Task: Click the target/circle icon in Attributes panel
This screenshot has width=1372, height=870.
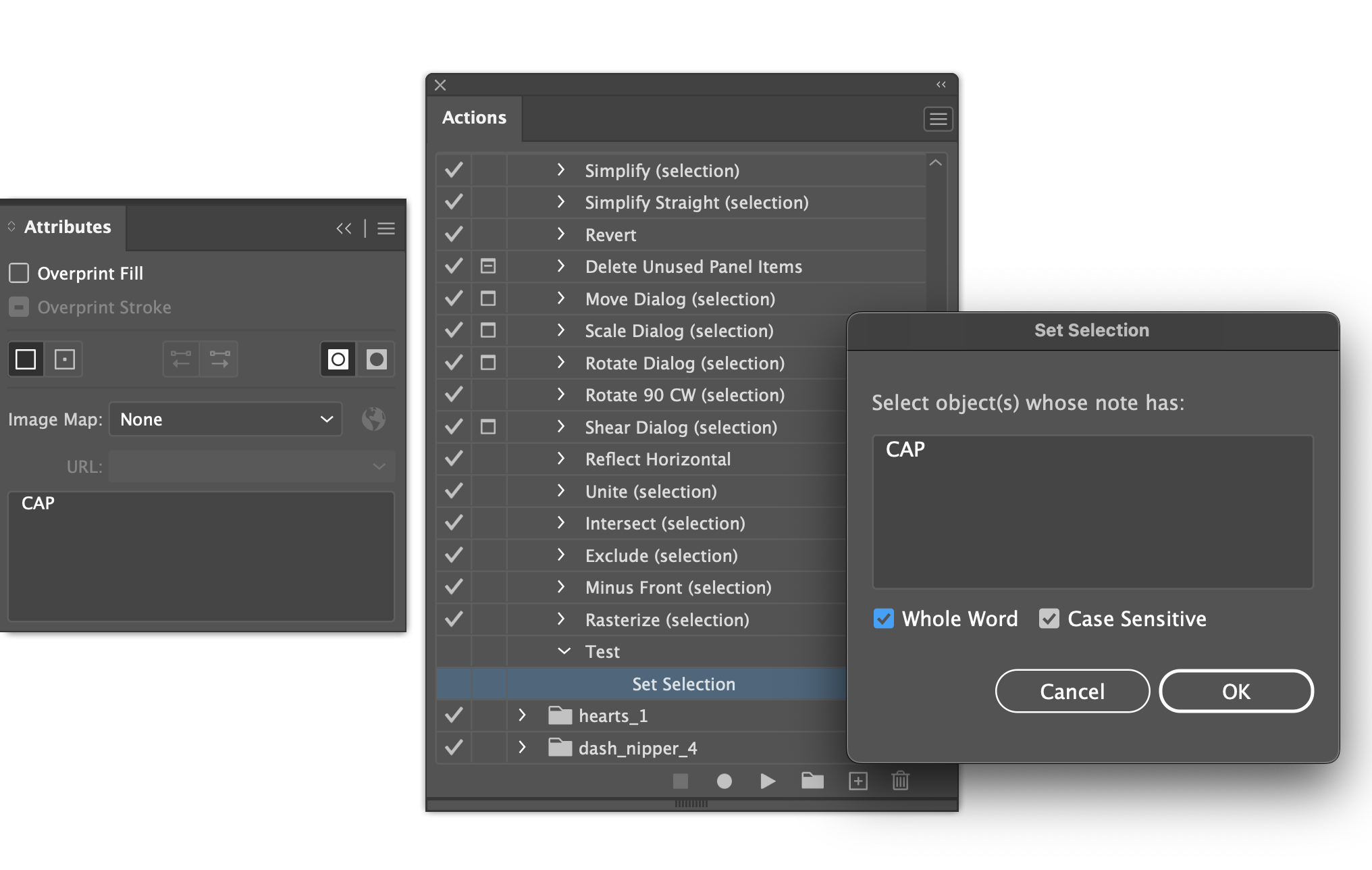Action: [338, 358]
